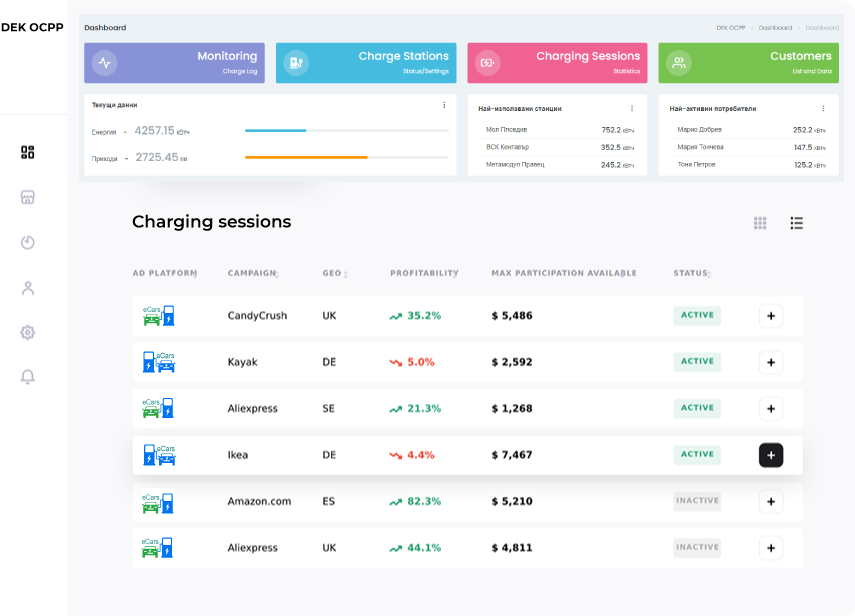This screenshot has width=855, height=616.
Task: Click the notifications bell icon
Action: 28,377
